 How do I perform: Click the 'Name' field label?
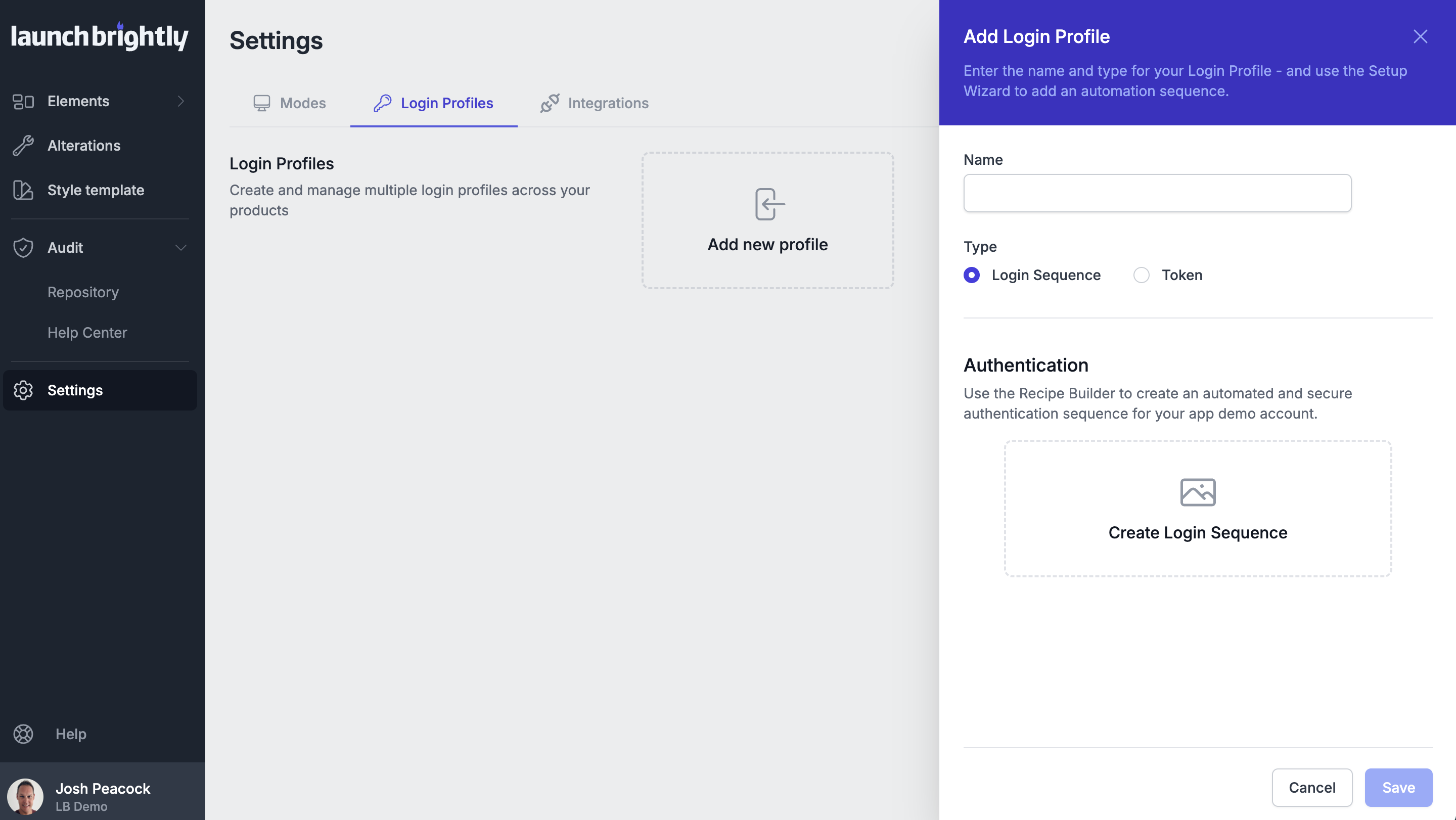point(983,160)
